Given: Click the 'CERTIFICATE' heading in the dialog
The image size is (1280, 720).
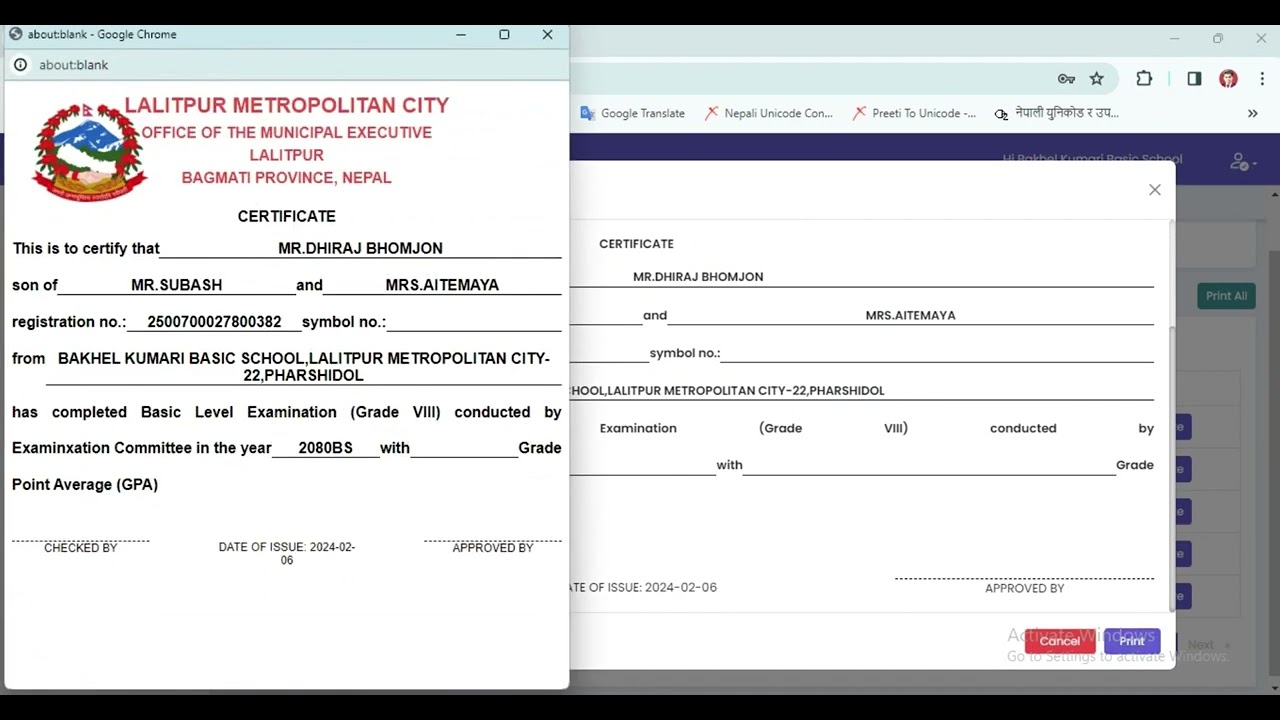Looking at the screenshot, I should (636, 244).
